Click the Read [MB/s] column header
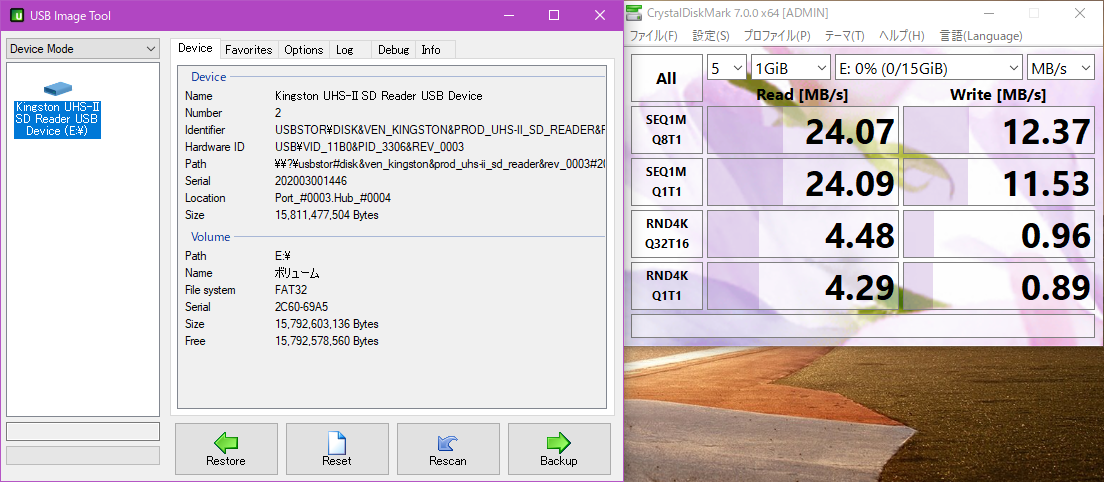 coord(802,94)
